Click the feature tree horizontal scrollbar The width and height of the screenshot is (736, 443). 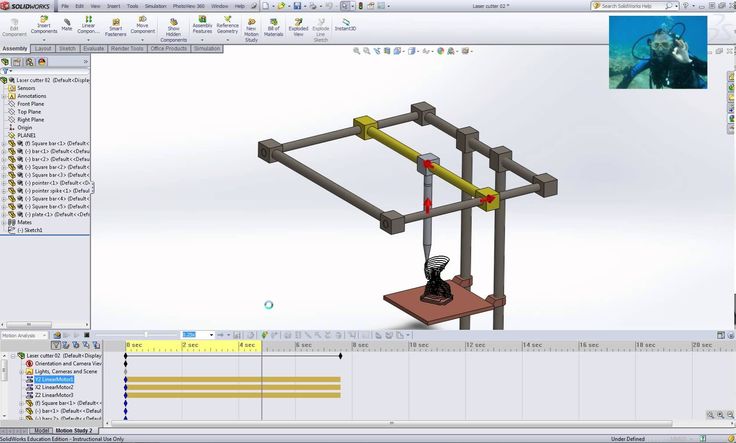pos(28,324)
